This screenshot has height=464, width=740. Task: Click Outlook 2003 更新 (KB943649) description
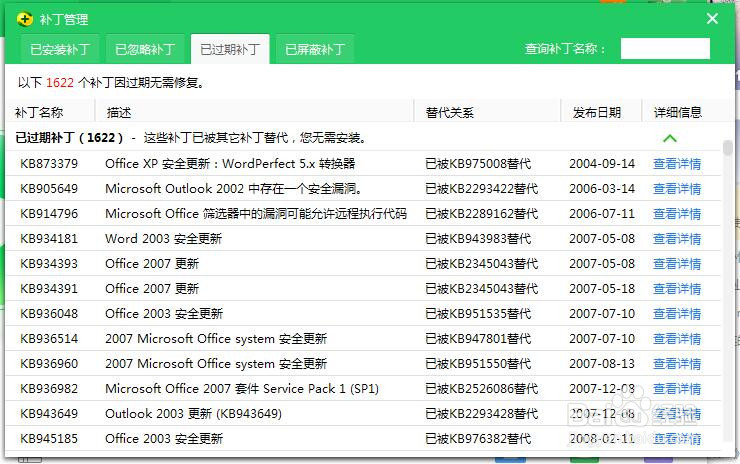[193, 414]
